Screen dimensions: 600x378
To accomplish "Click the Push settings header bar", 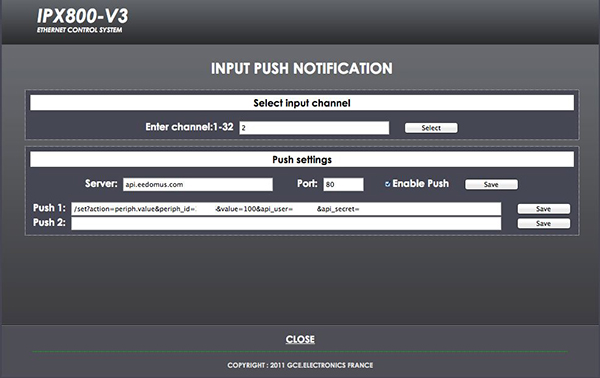I will [x=302, y=160].
